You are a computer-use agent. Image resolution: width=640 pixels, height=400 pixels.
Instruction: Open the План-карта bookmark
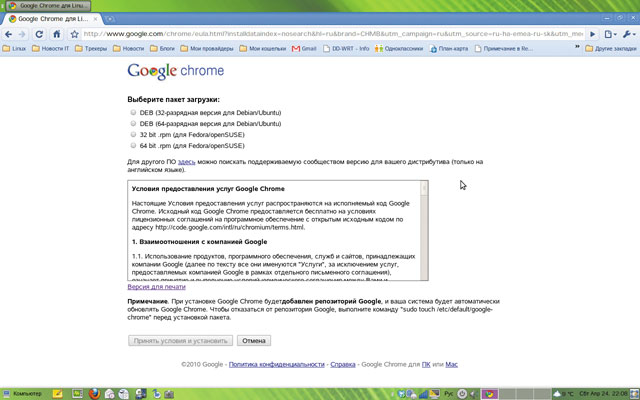[x=449, y=49]
